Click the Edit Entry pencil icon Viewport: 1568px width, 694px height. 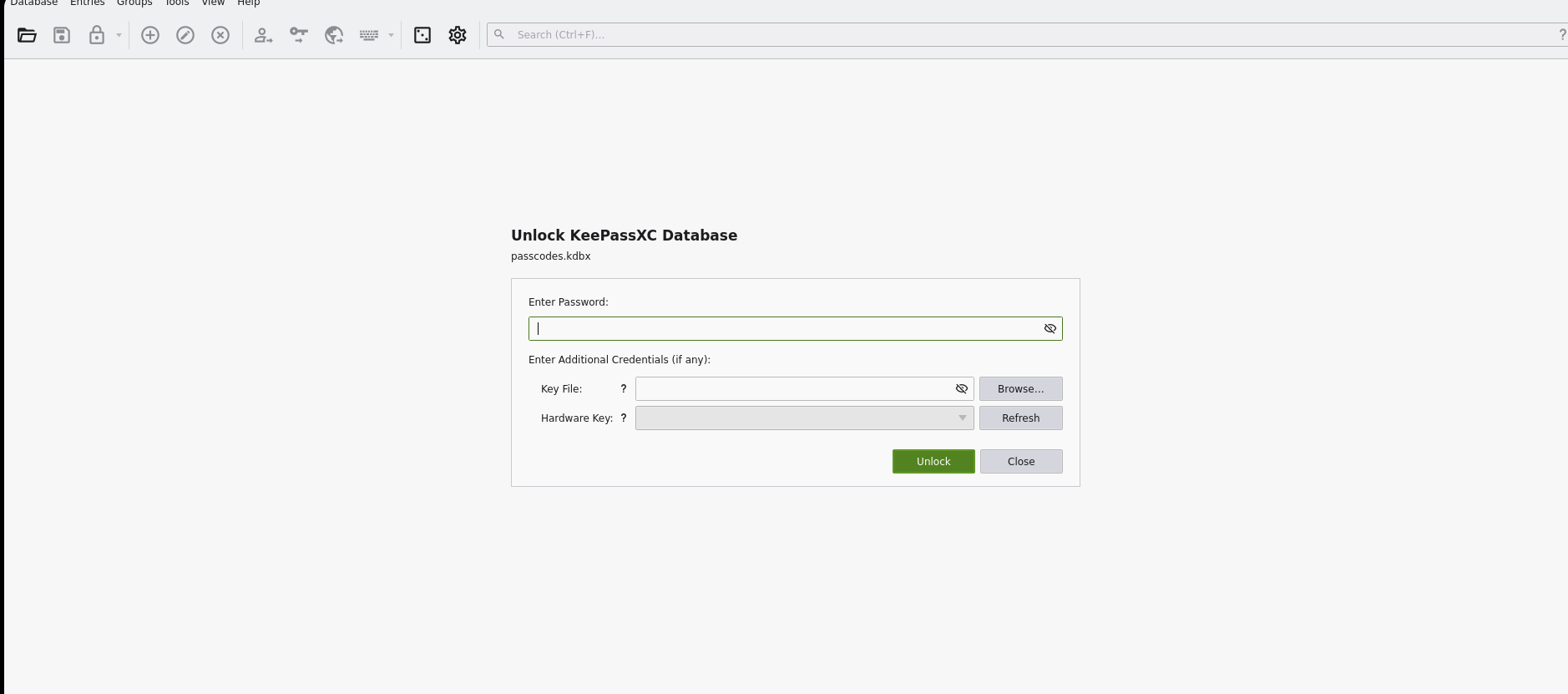[185, 35]
